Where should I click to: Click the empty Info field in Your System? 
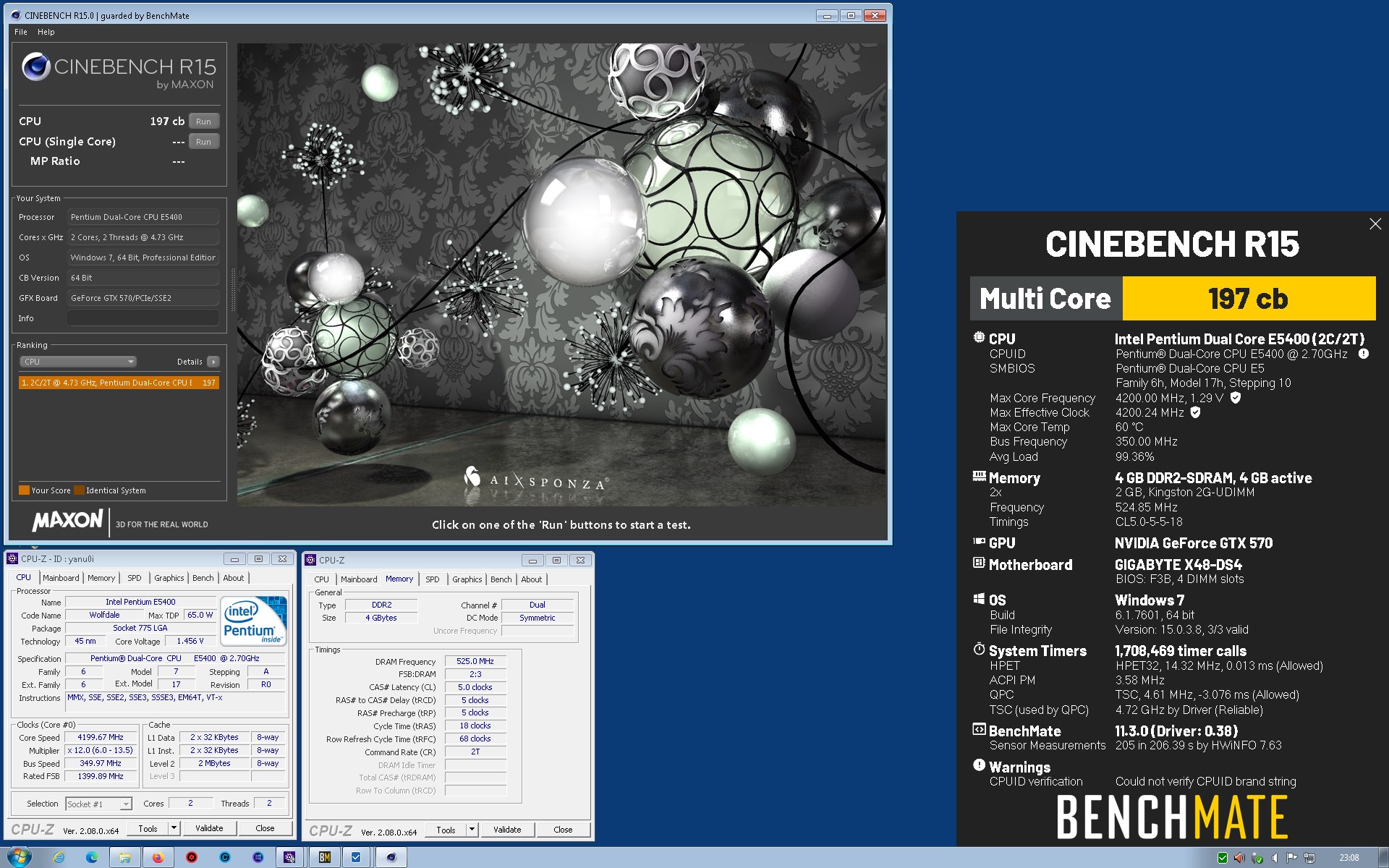pyautogui.click(x=143, y=318)
